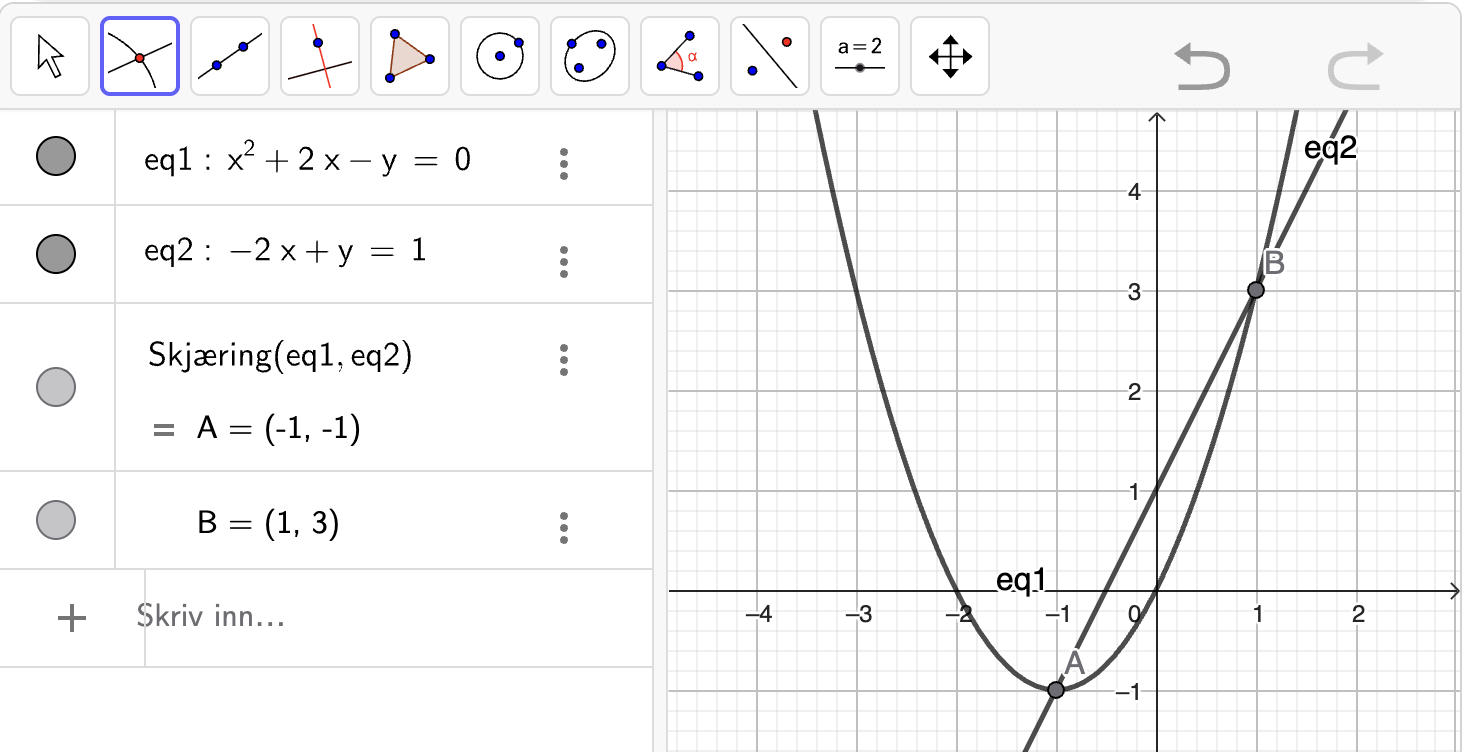Screen dimensions: 1468x752
Task: Select the Circle with center tool
Action: click(x=500, y=56)
